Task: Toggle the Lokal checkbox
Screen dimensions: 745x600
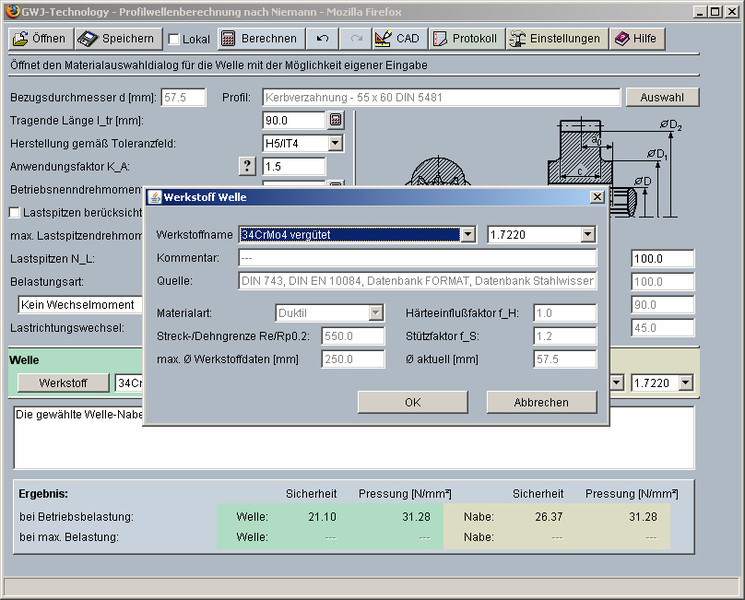Action: [175, 40]
